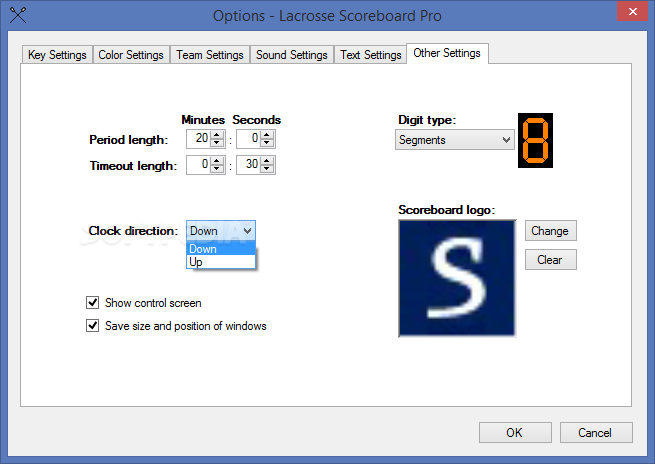Decrease period length seconds with down arrow
The height and width of the screenshot is (464, 655).
click(x=267, y=143)
